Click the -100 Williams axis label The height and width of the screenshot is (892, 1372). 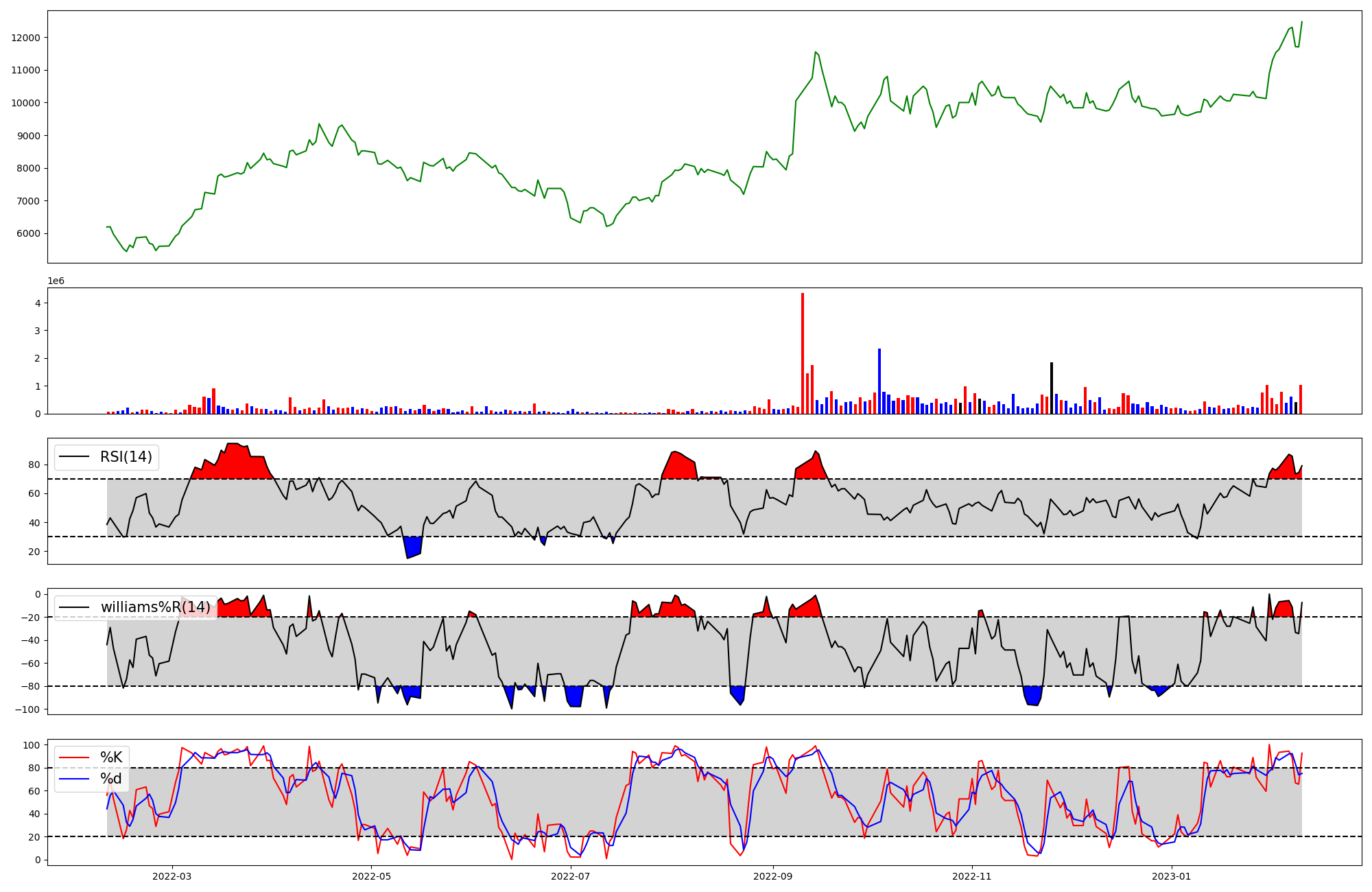(x=27, y=709)
